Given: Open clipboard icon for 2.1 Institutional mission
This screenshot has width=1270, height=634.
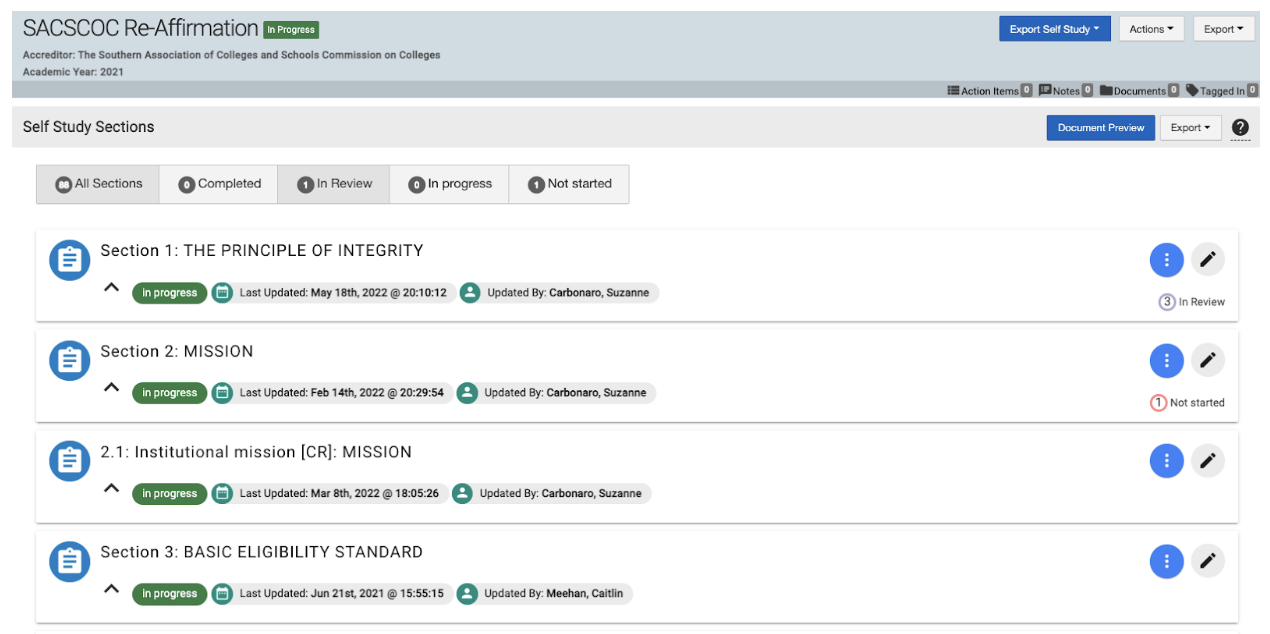Looking at the screenshot, I should (69, 461).
